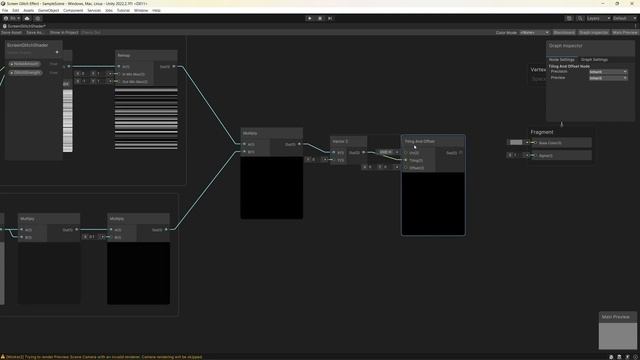
Task: Toggle the Graph Inspector panel button
Action: pos(593,33)
